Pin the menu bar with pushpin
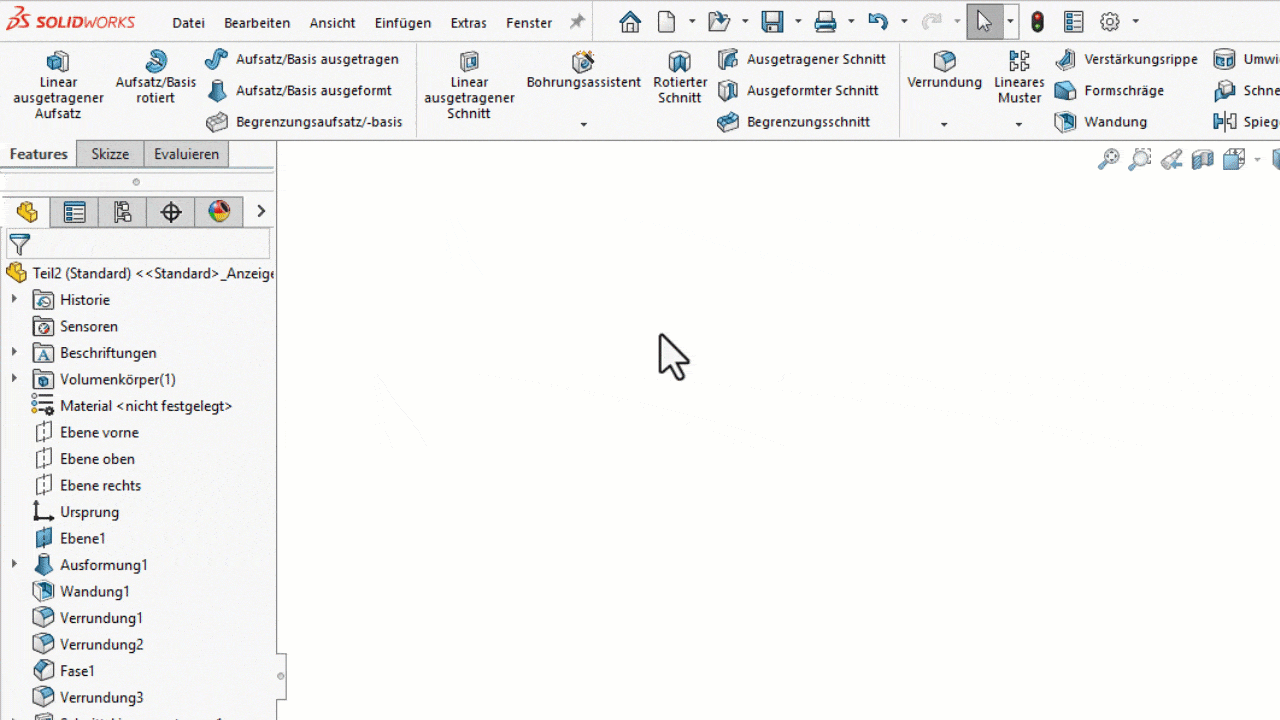The height and width of the screenshot is (720, 1280). point(577,22)
